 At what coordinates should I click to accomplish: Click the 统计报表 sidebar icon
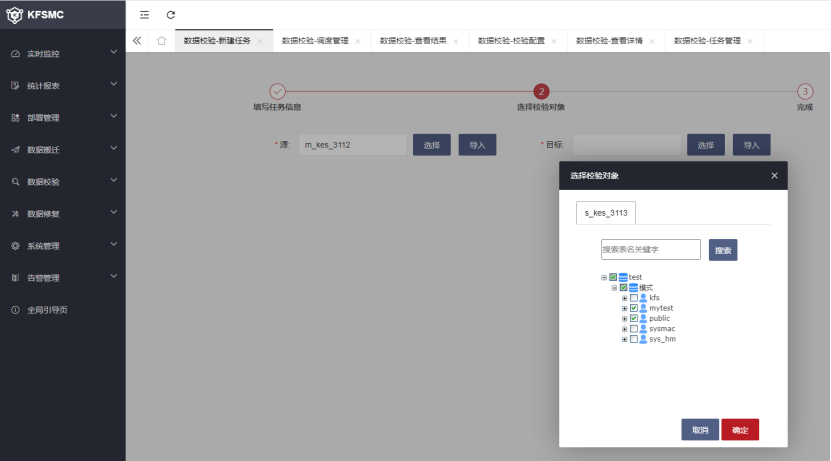pos(15,85)
